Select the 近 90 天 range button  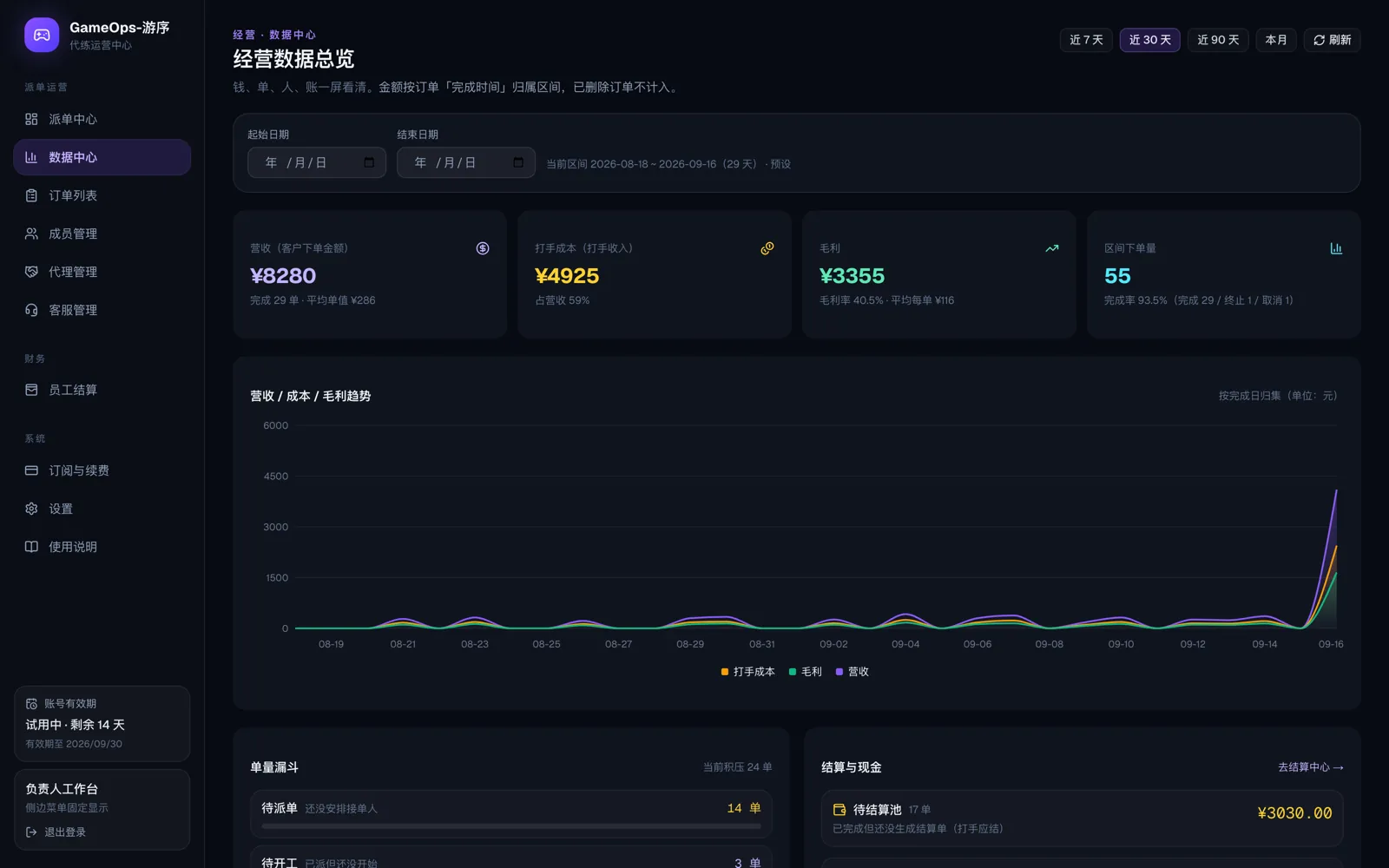coord(1218,40)
